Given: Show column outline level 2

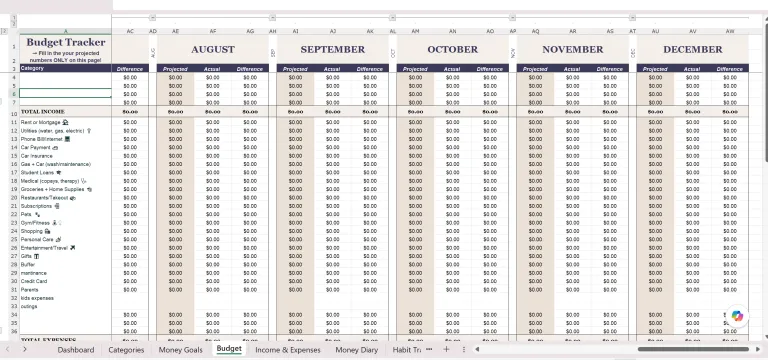Looking at the screenshot, I should [x=14, y=24].
